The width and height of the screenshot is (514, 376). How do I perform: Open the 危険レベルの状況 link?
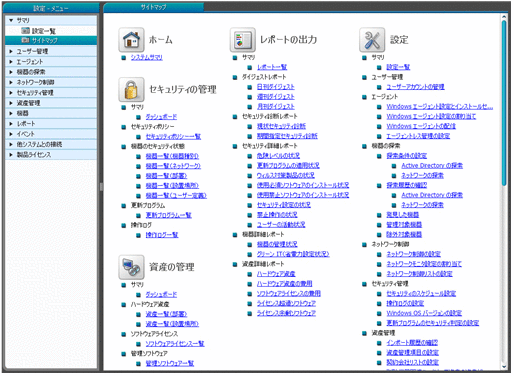pyautogui.click(x=278, y=156)
